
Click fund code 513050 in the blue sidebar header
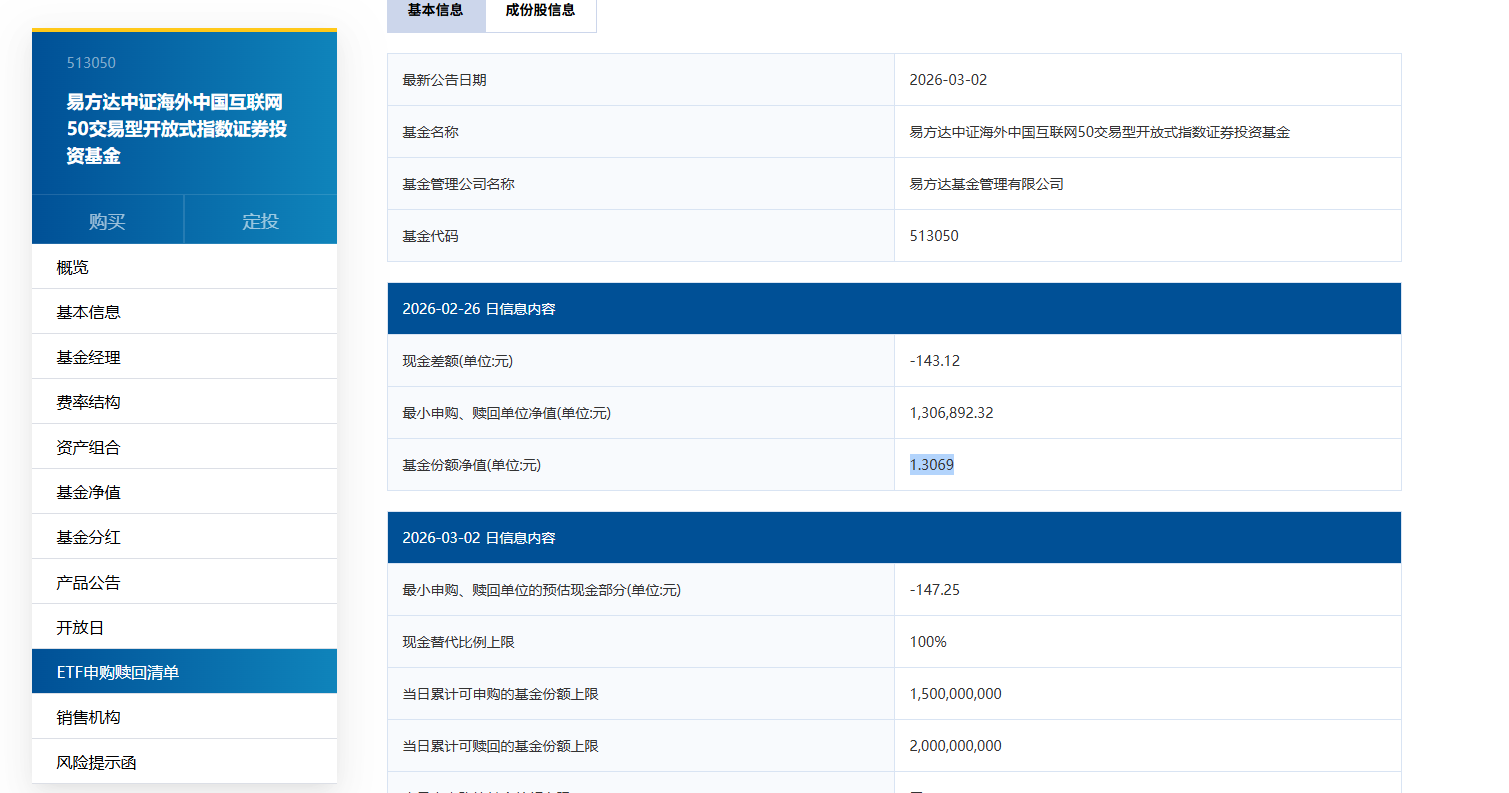tap(91, 63)
